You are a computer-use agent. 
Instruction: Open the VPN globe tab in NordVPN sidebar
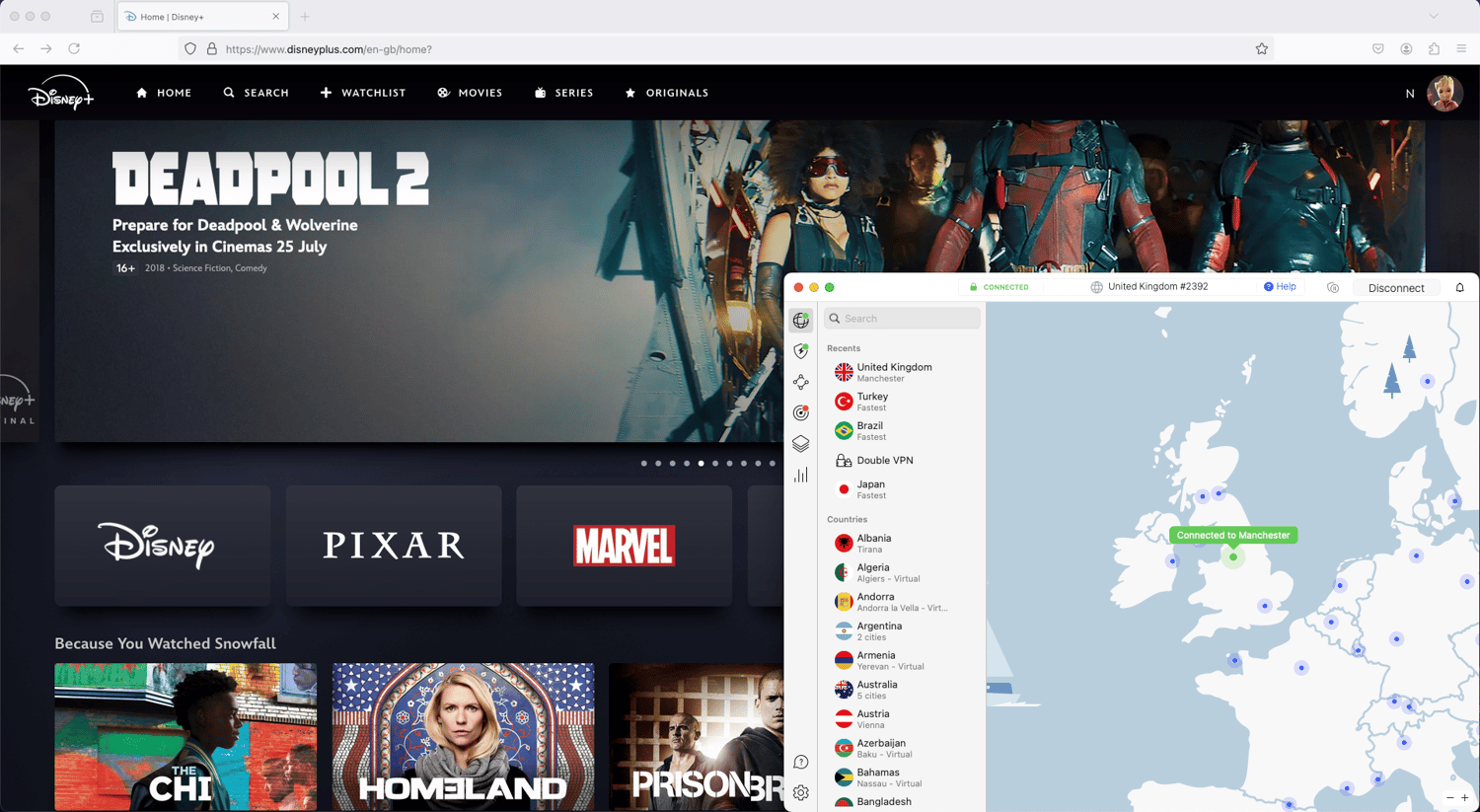[x=801, y=320]
